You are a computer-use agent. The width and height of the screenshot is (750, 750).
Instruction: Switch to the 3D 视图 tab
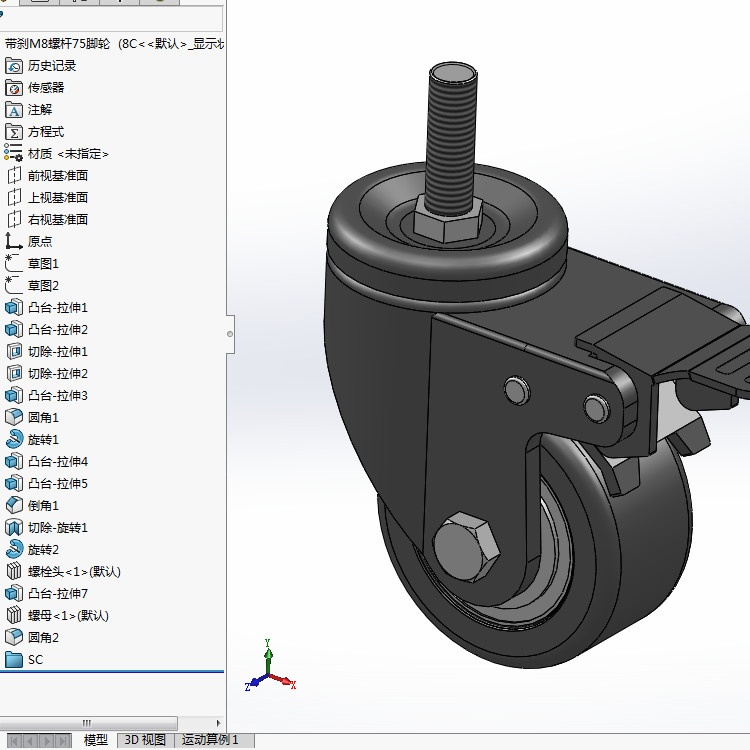point(145,740)
